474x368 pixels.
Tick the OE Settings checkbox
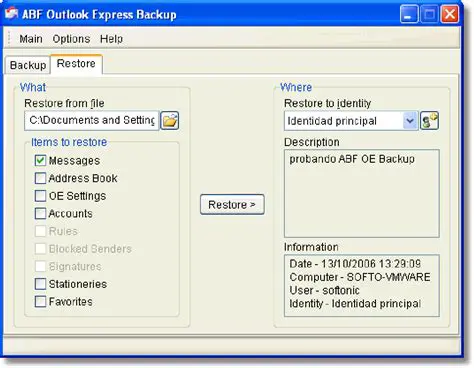pos(40,196)
